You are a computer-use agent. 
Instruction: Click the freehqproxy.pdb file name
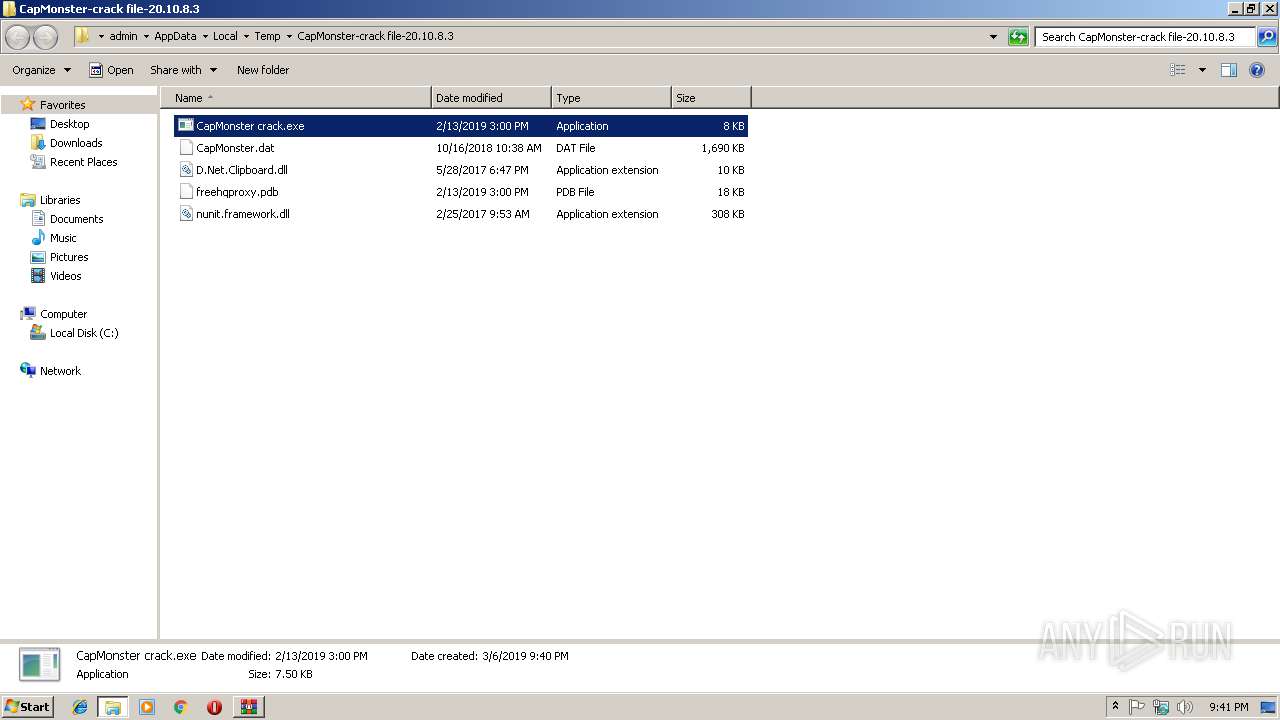pyautogui.click(x=237, y=192)
